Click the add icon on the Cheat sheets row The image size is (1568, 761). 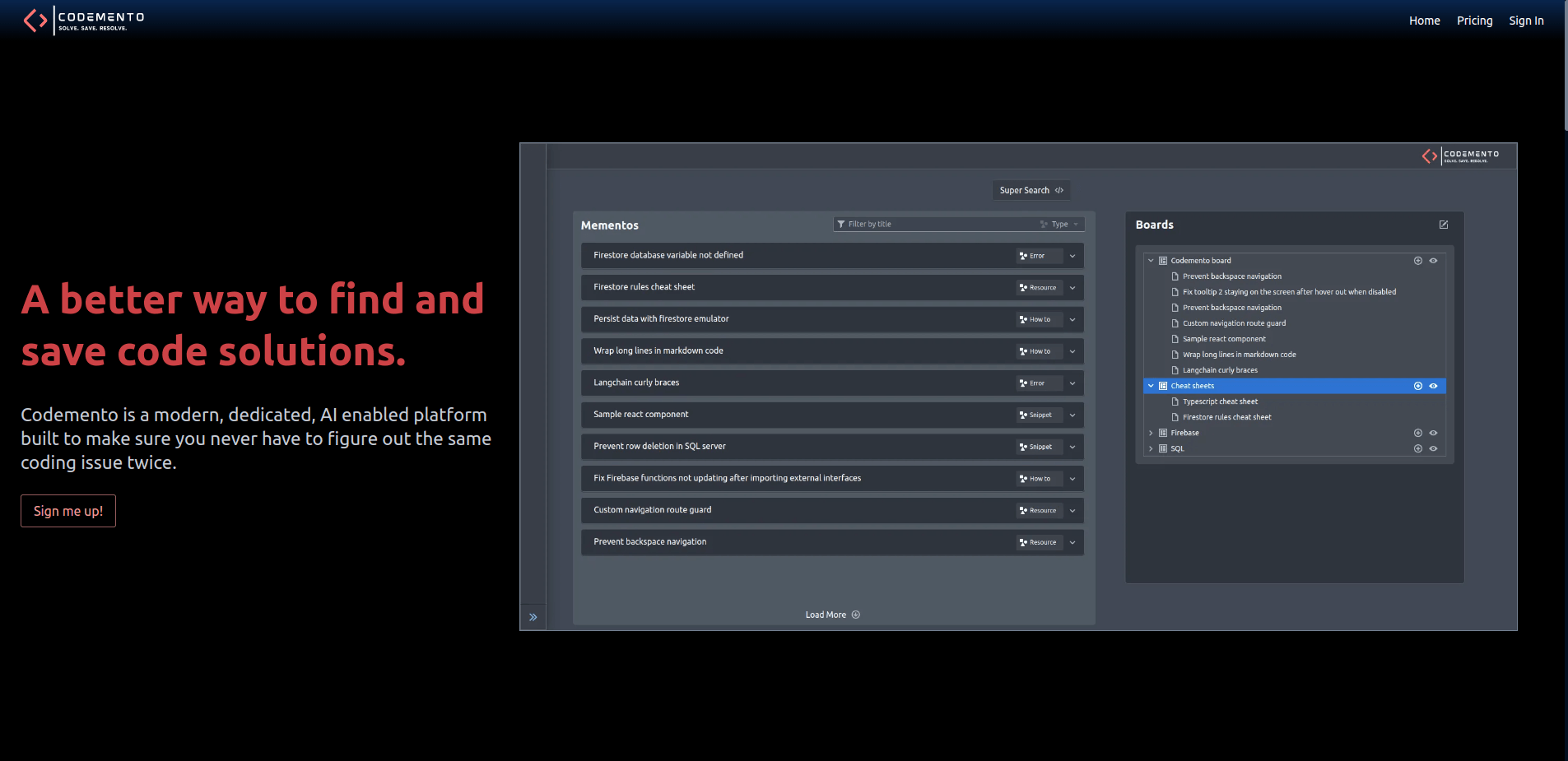coord(1417,386)
